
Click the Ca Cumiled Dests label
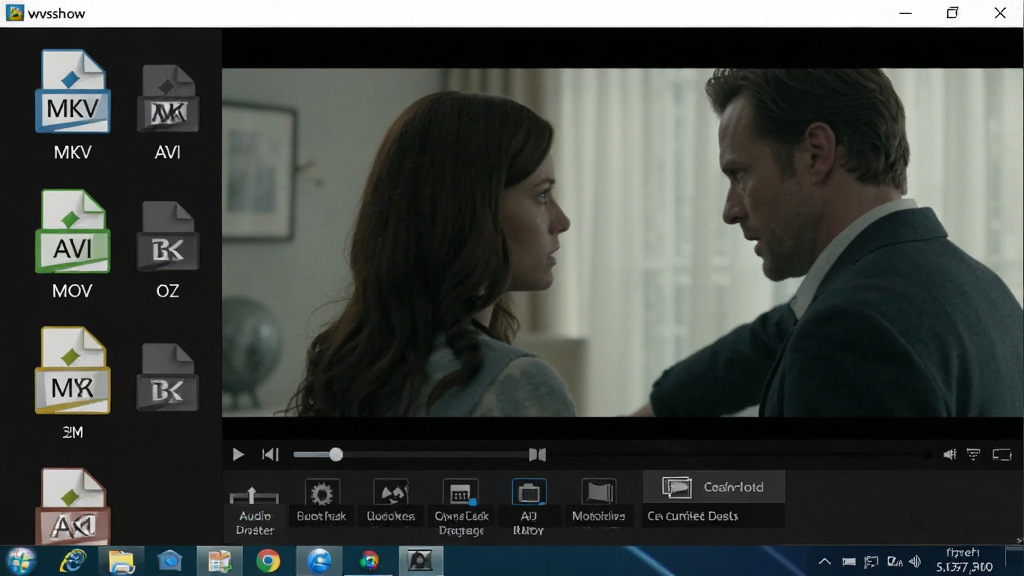point(692,516)
